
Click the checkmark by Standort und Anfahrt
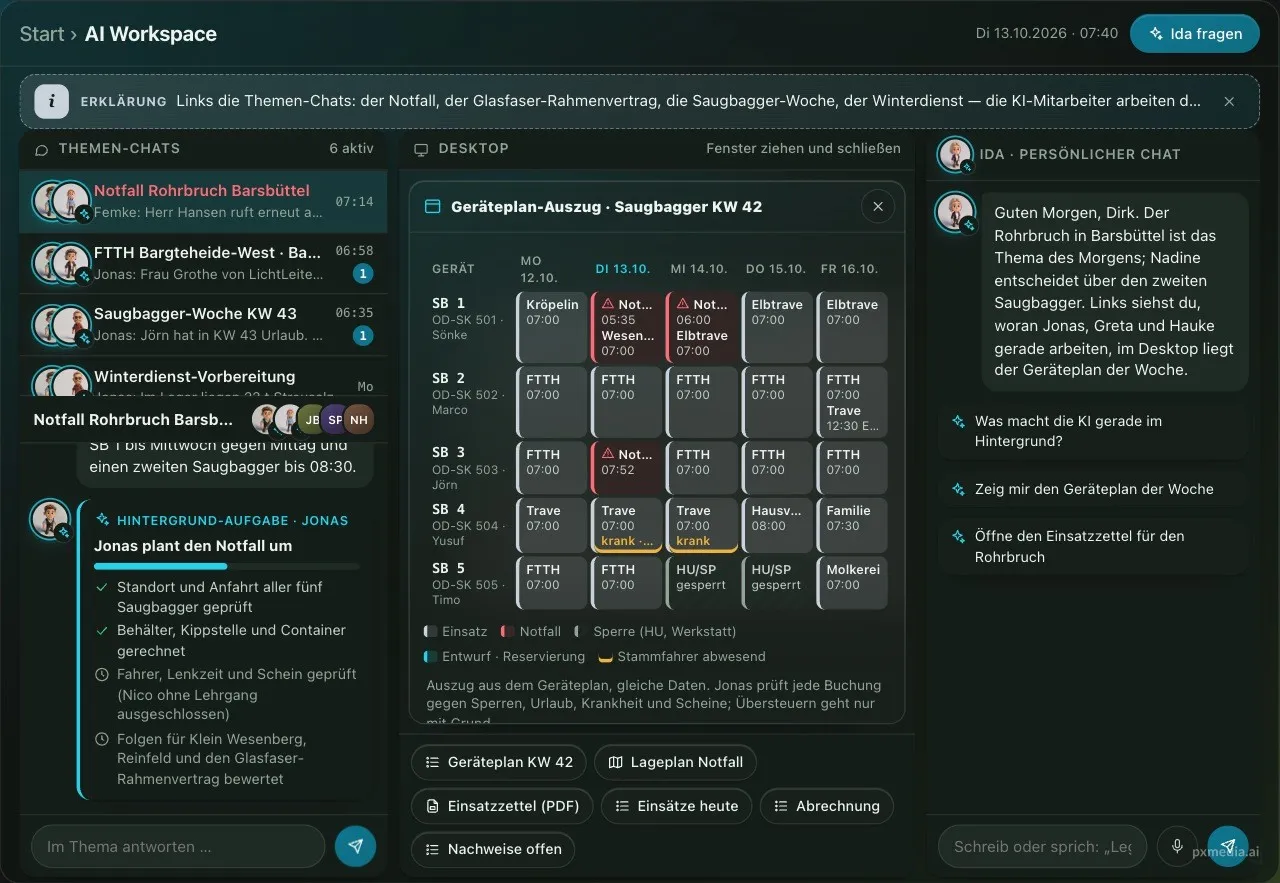pyautogui.click(x=102, y=587)
